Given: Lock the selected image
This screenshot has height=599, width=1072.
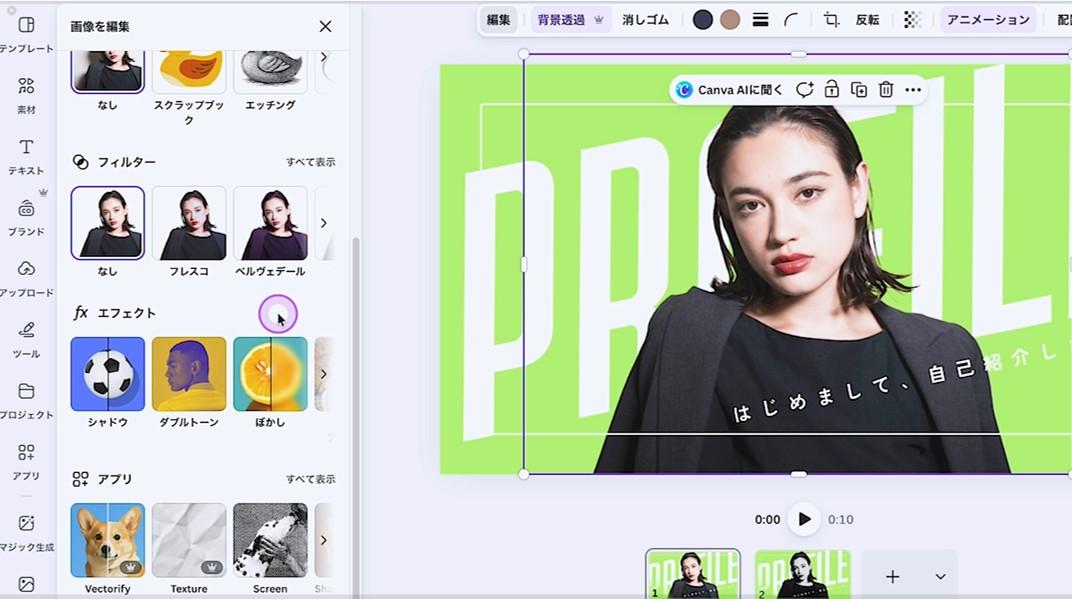Looking at the screenshot, I should click(x=831, y=90).
